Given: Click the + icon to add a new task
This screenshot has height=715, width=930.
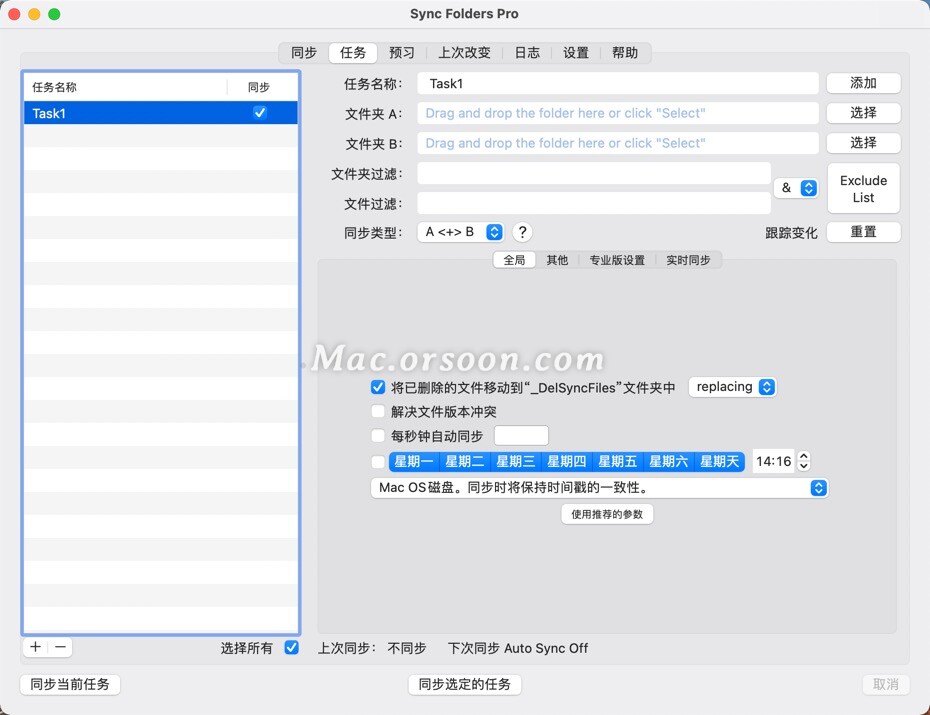Looking at the screenshot, I should (x=34, y=647).
